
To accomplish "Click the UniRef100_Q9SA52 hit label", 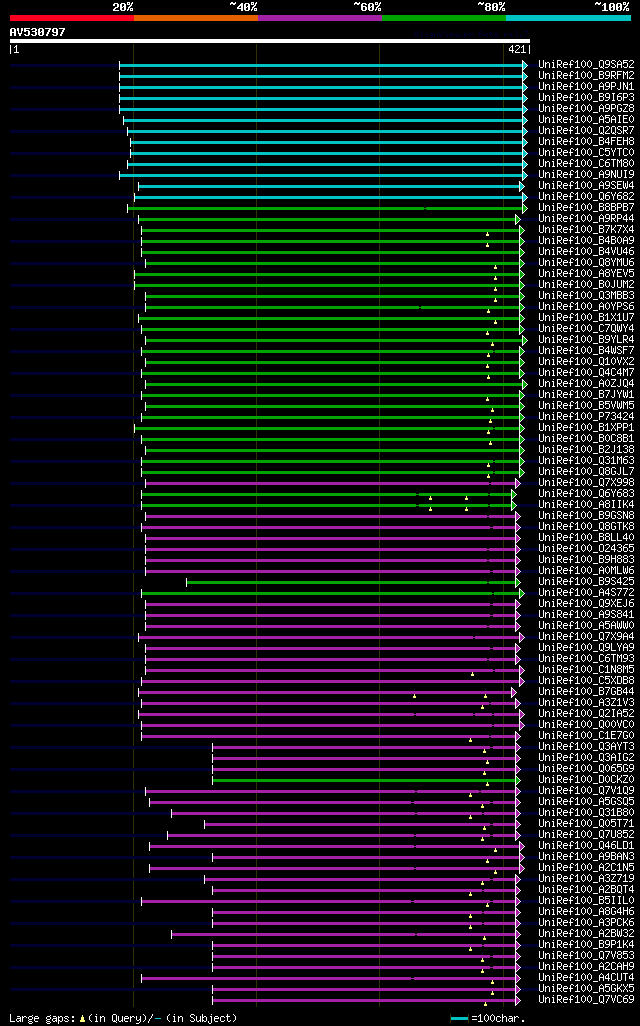I will pyautogui.click(x=586, y=65).
